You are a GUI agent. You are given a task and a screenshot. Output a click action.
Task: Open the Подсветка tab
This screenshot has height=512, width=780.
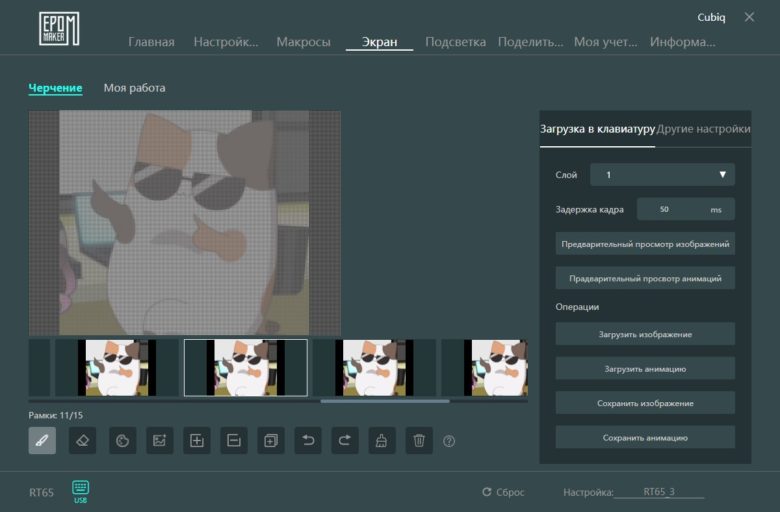point(455,42)
